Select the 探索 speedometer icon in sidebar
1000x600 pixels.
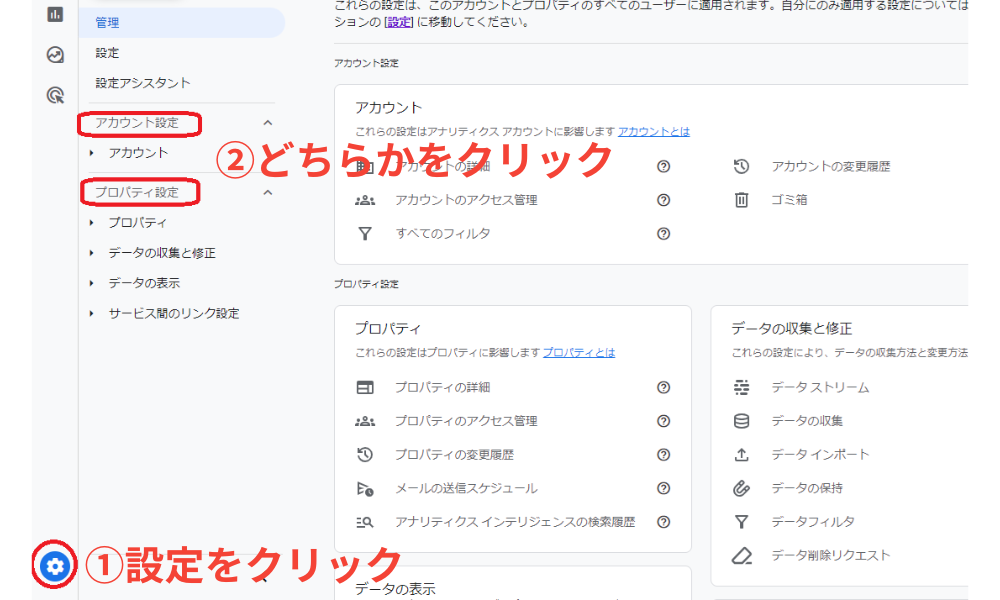click(55, 52)
